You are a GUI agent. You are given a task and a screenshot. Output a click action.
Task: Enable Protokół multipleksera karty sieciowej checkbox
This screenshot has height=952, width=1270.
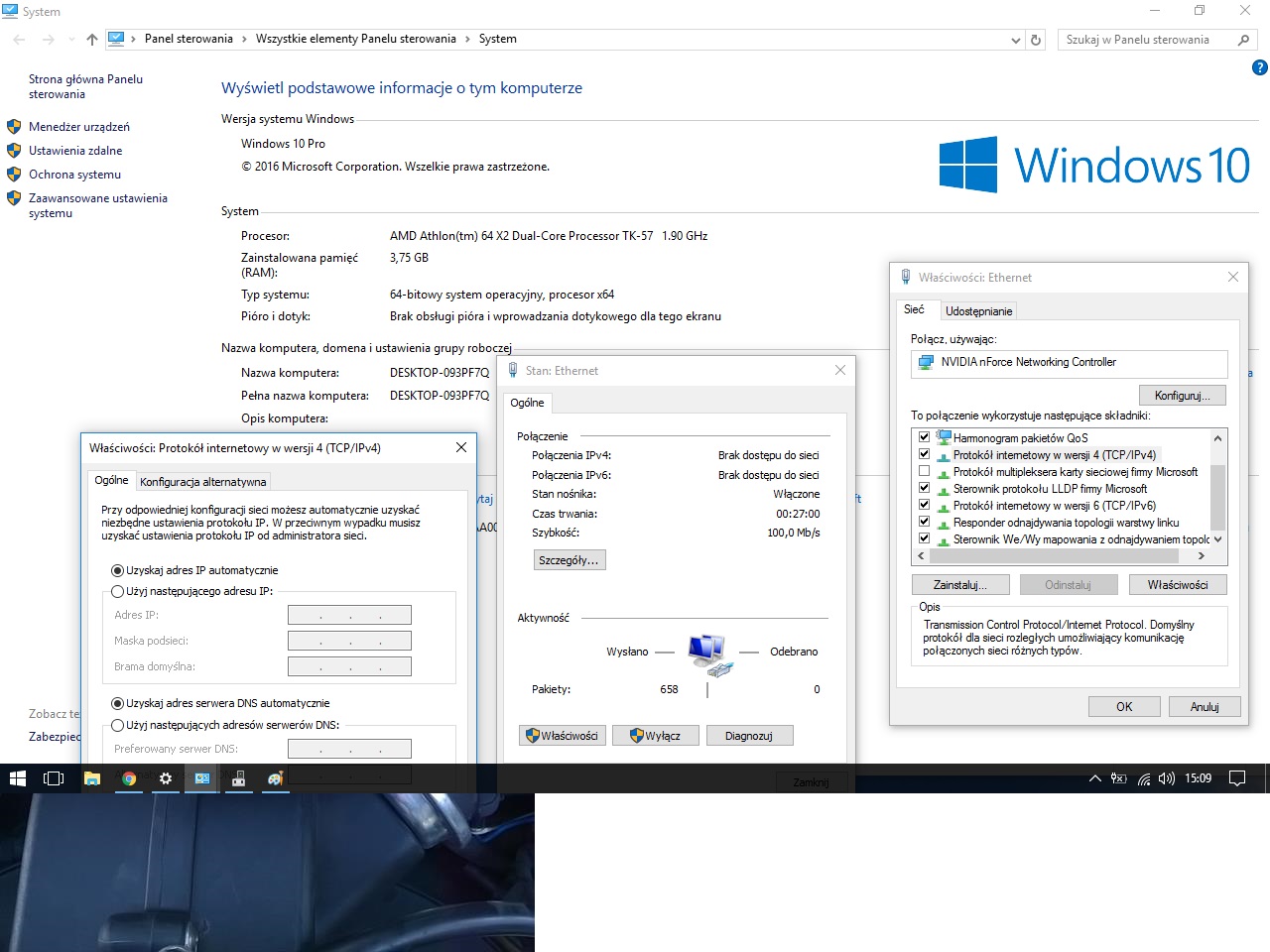[925, 471]
